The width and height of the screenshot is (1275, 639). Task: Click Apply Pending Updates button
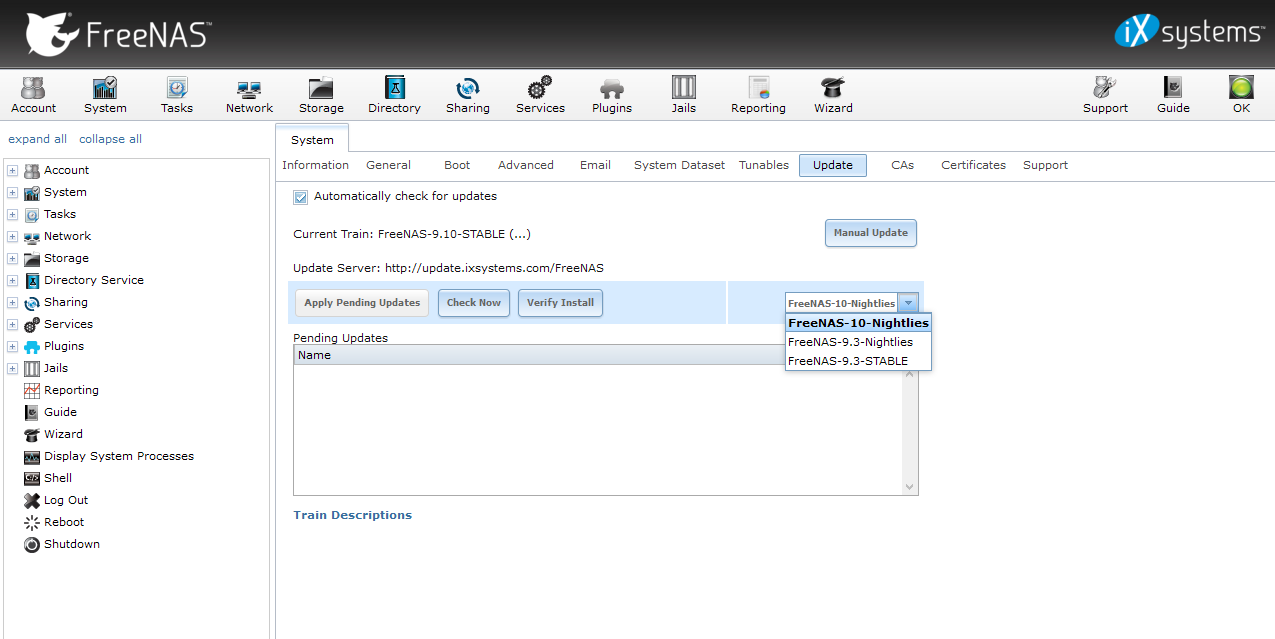coord(362,303)
